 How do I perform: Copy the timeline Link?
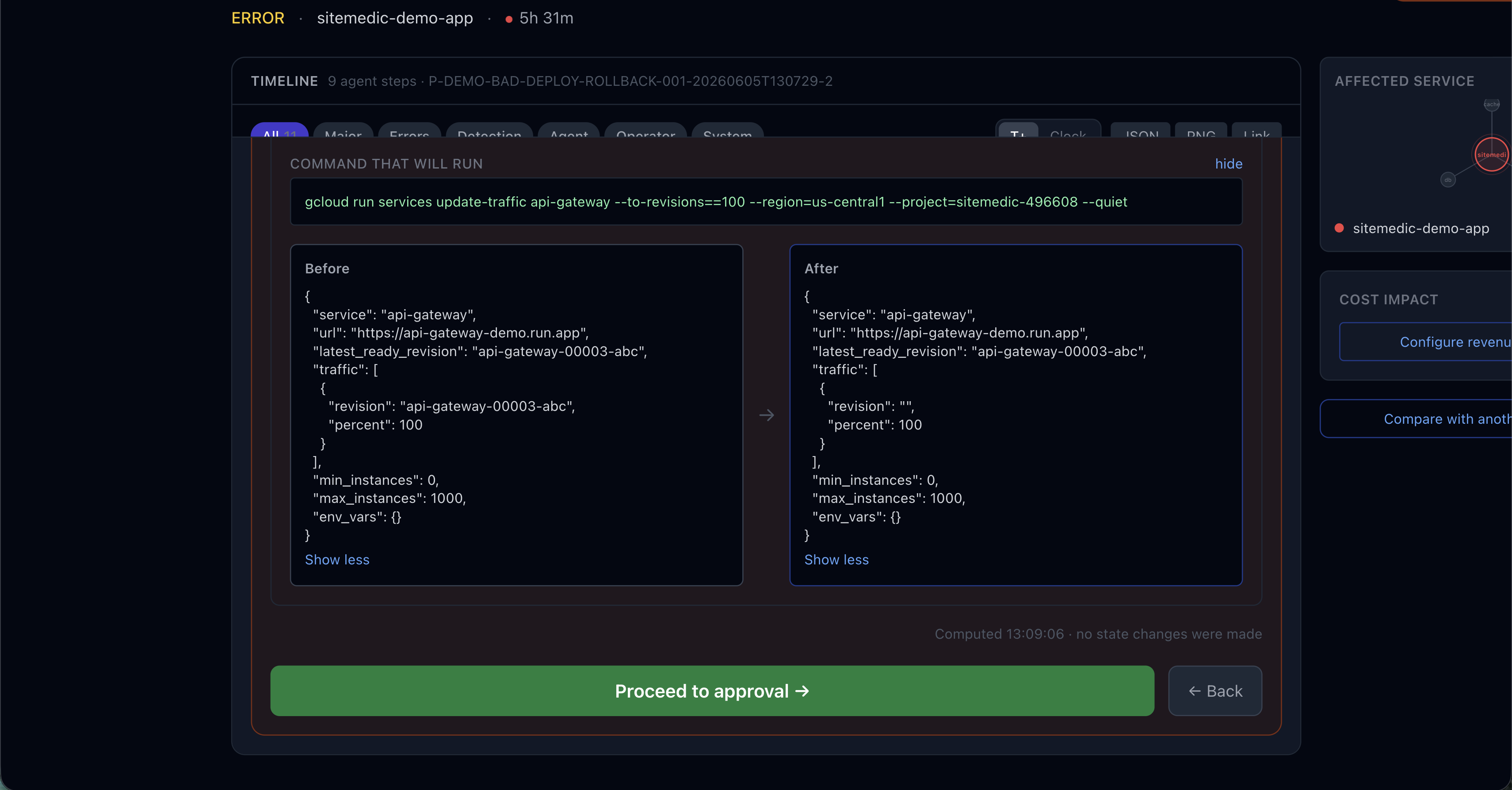(1256, 130)
